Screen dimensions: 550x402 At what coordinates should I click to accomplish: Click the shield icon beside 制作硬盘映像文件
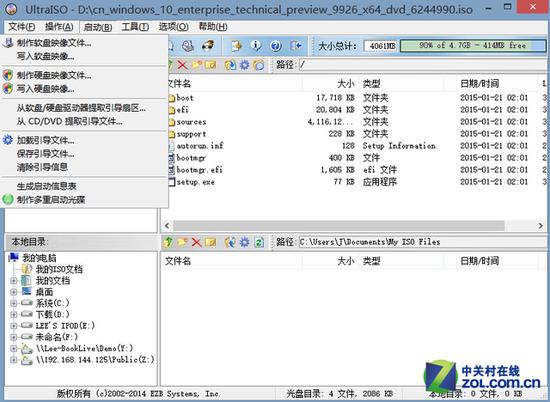point(8,75)
